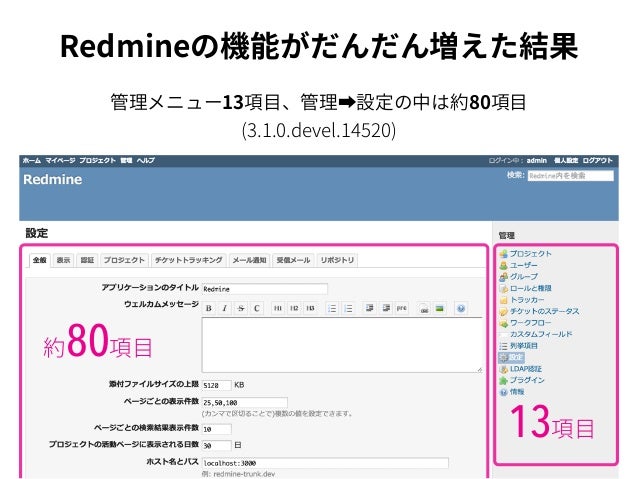Switch to 受信メール settings tab
The width and height of the screenshot is (638, 479).
point(293,260)
